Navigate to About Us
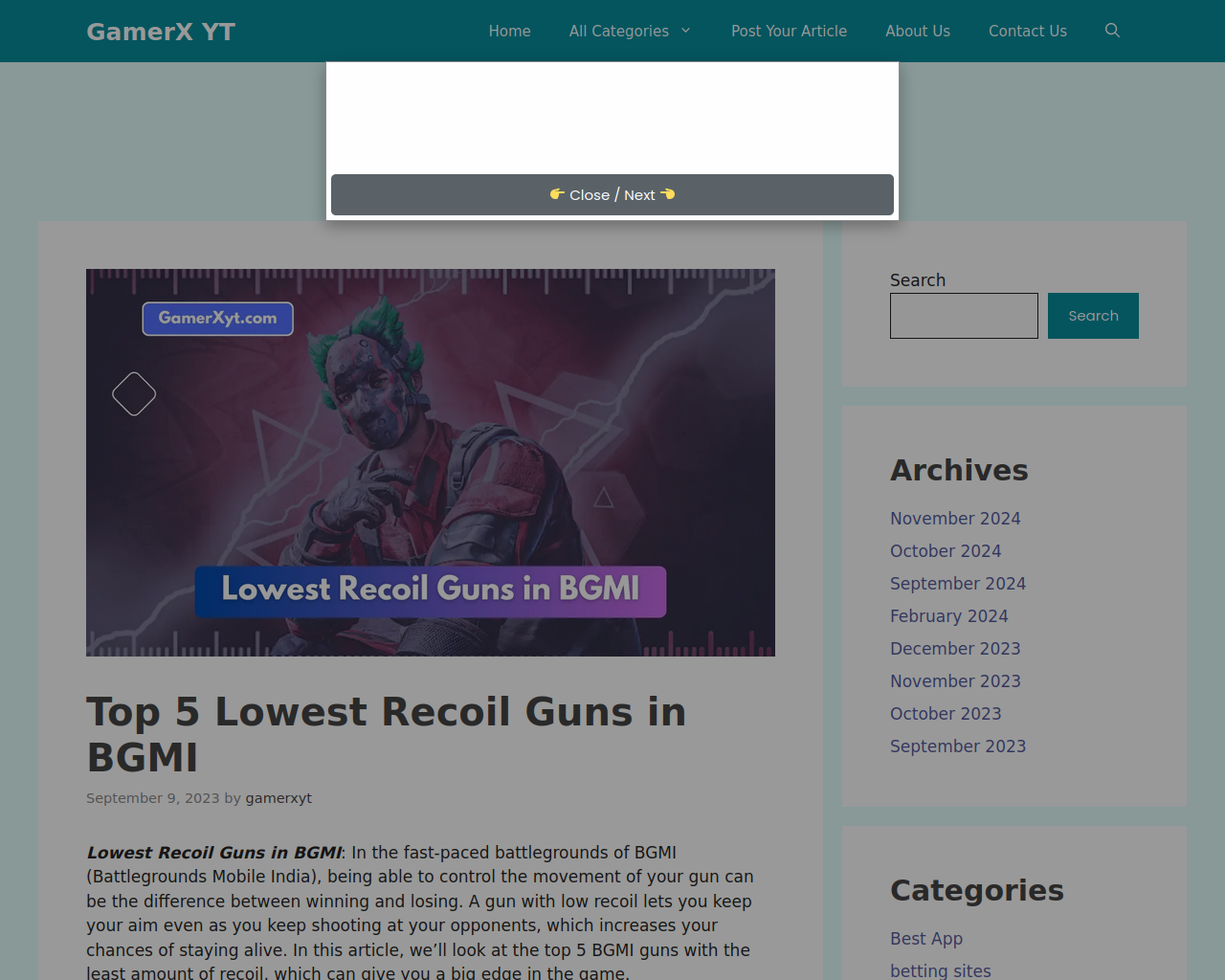This screenshot has height=980, width=1225. 918,31
